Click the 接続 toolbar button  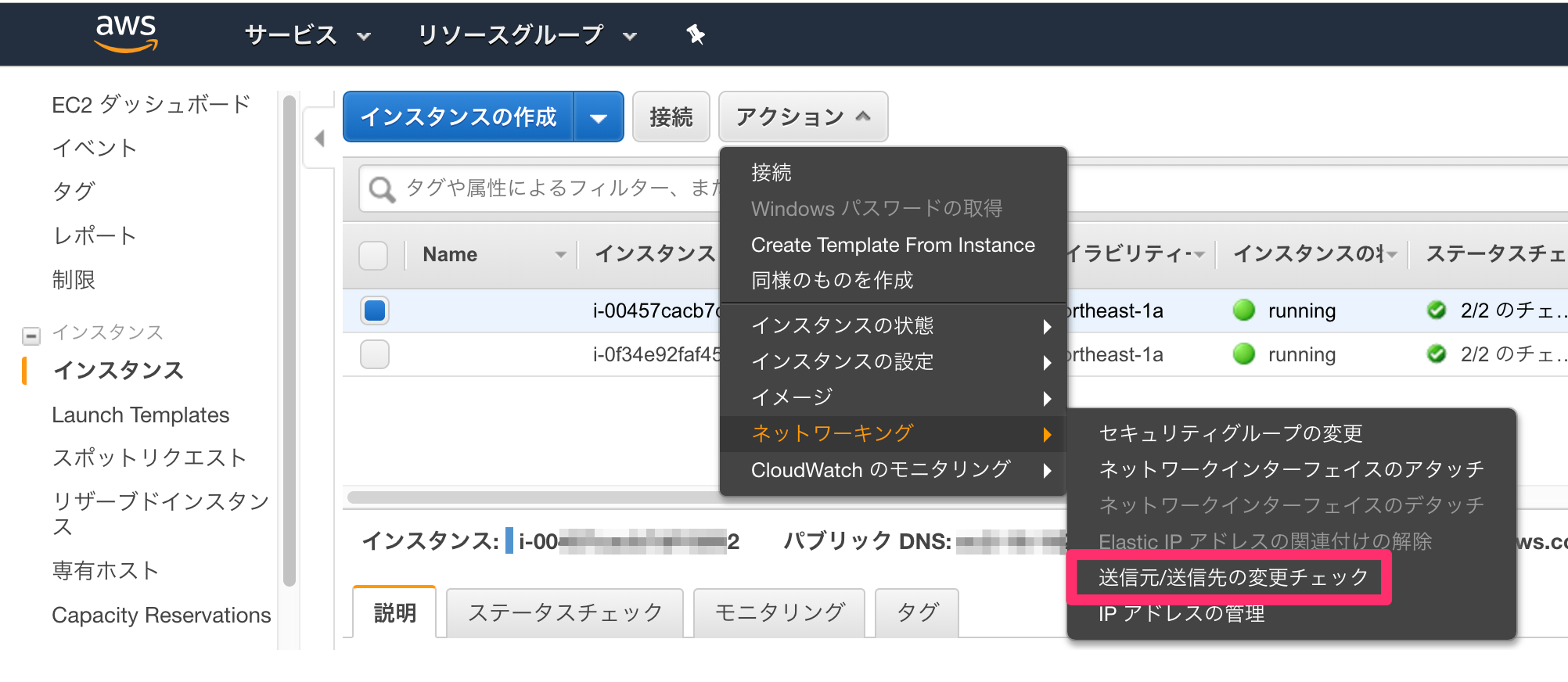tap(671, 117)
